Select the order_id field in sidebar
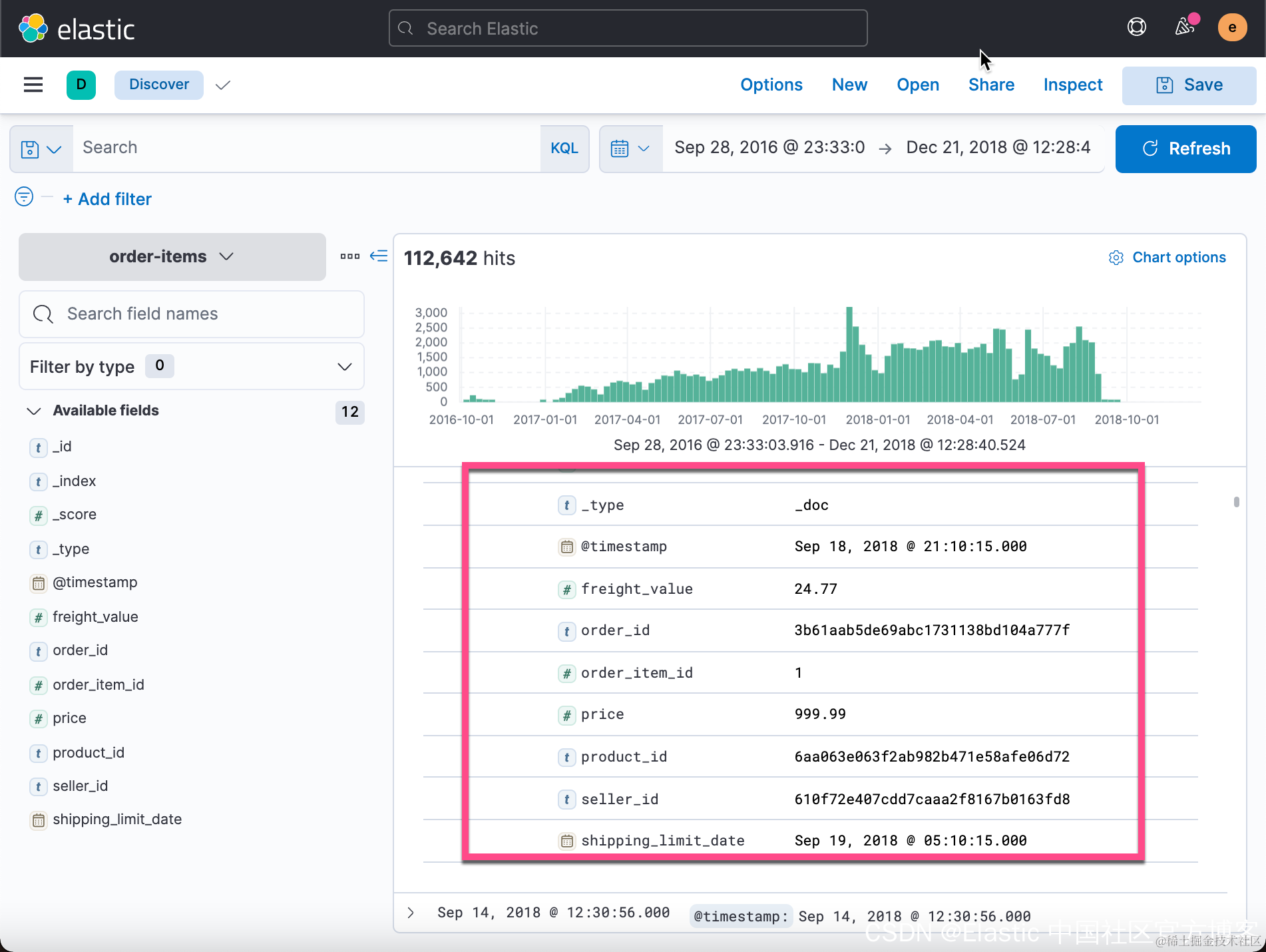 80,650
